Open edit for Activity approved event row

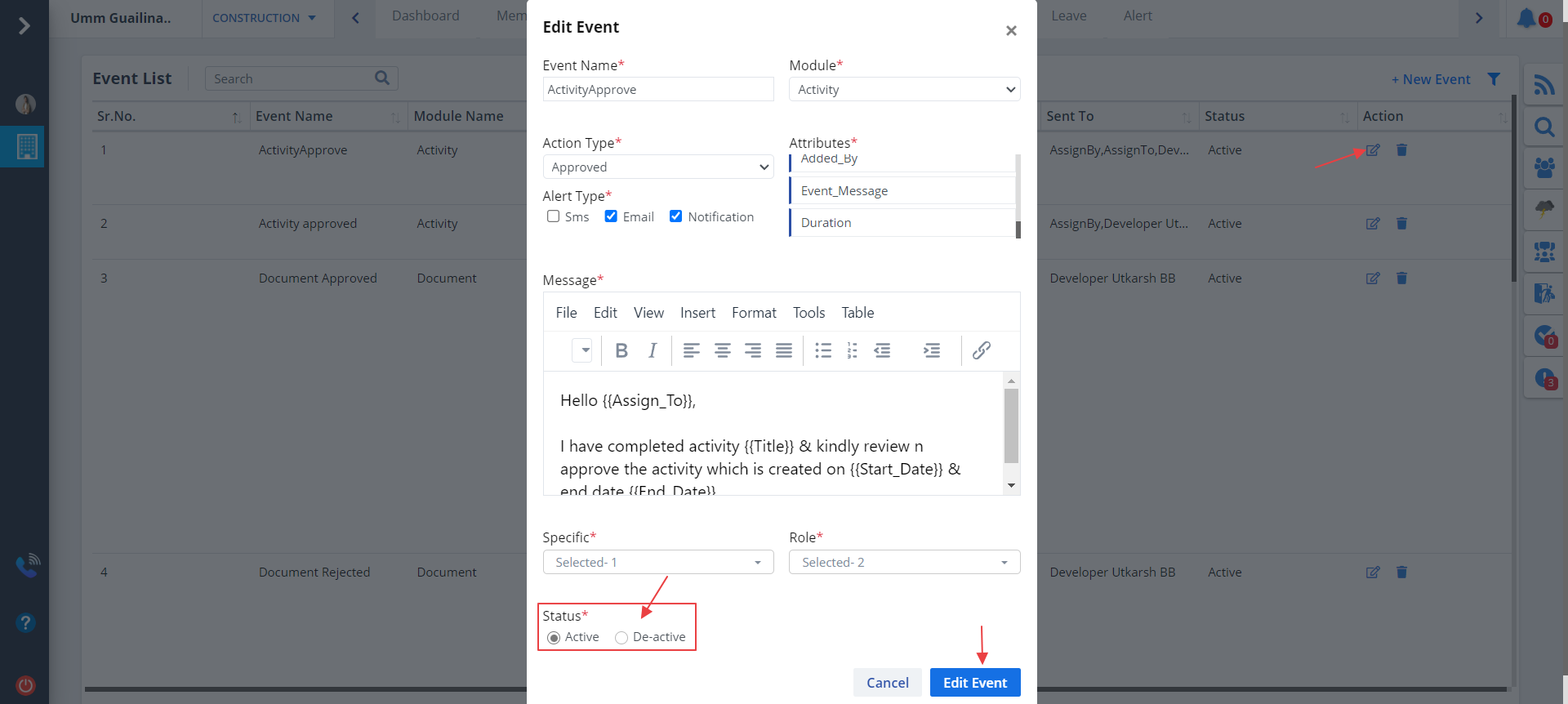(x=1373, y=224)
